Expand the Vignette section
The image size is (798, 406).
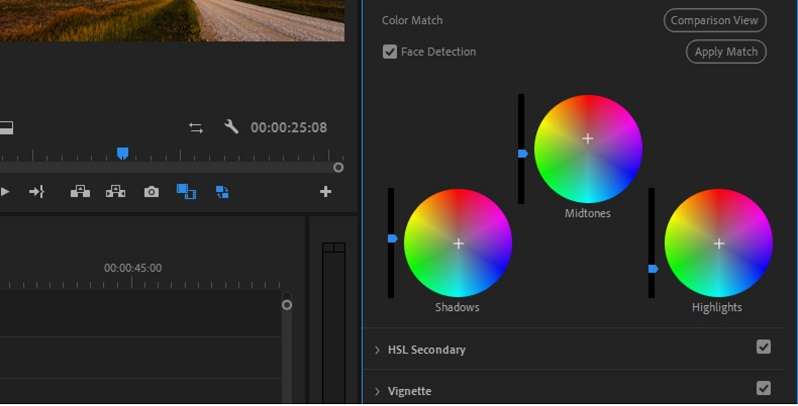[377, 391]
